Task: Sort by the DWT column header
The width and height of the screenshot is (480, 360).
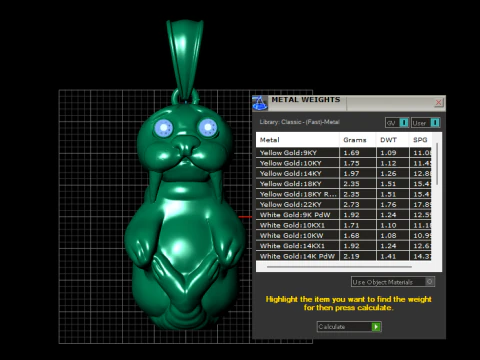Action: pos(392,140)
